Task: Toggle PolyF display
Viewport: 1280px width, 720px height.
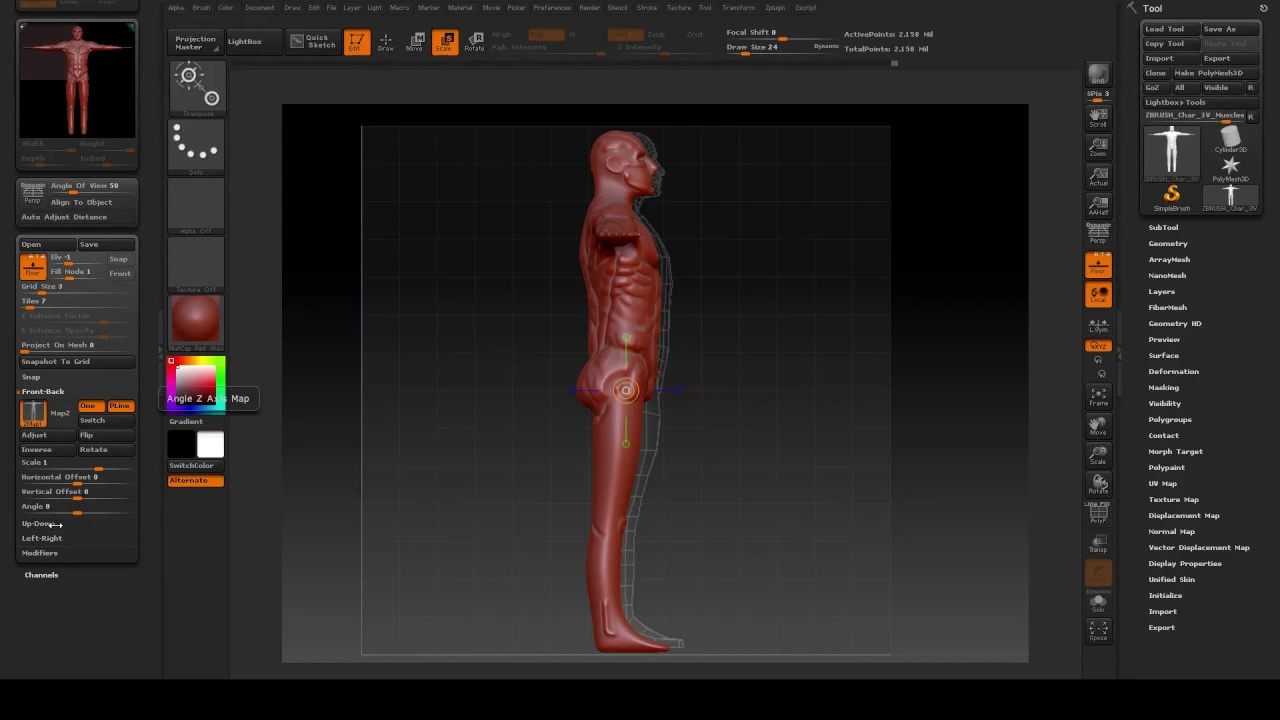Action: (x=1098, y=515)
